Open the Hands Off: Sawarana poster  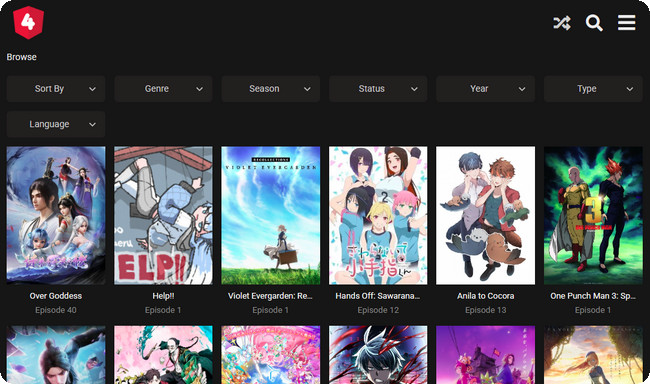coord(378,215)
